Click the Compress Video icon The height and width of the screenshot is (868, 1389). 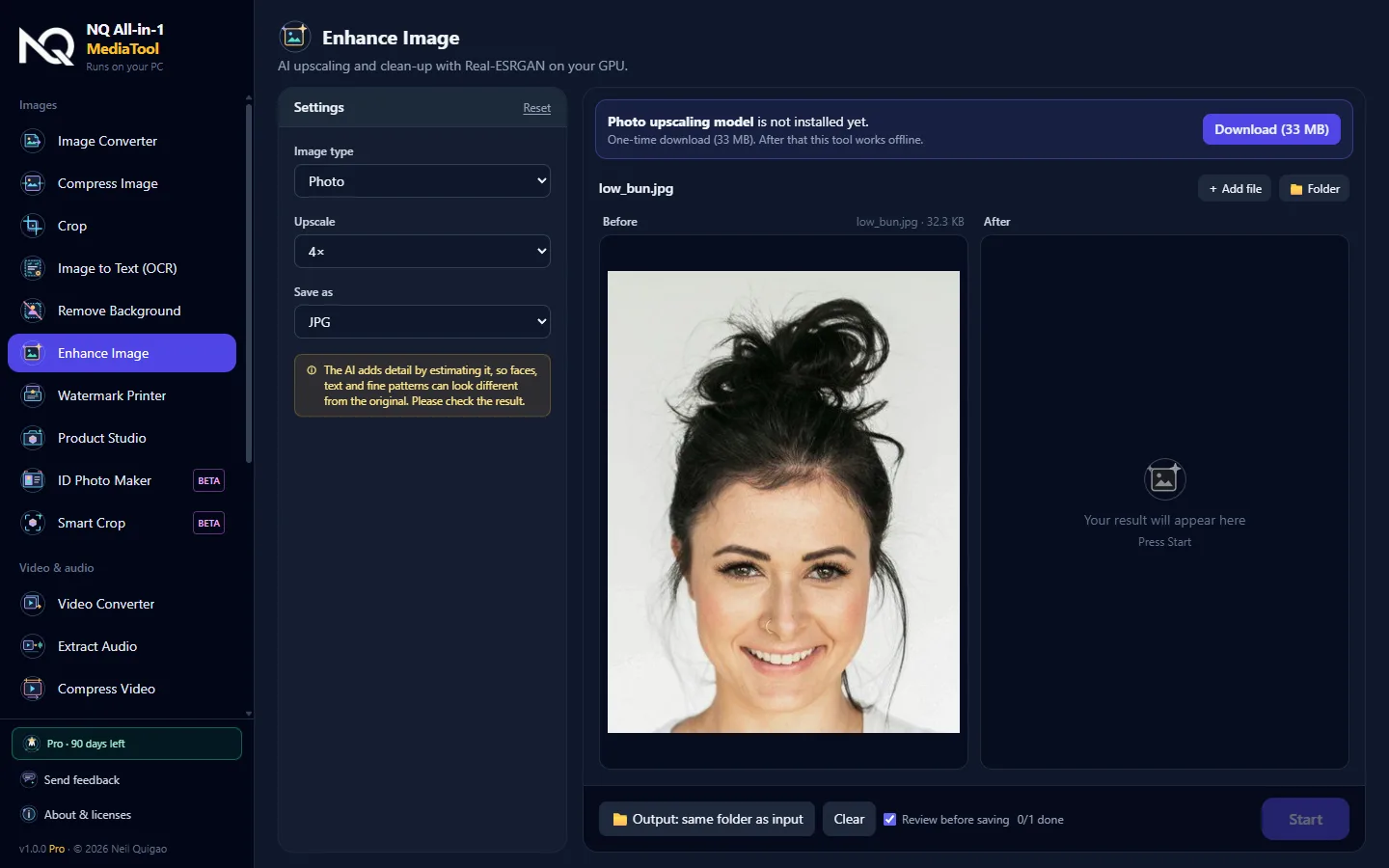[33, 689]
